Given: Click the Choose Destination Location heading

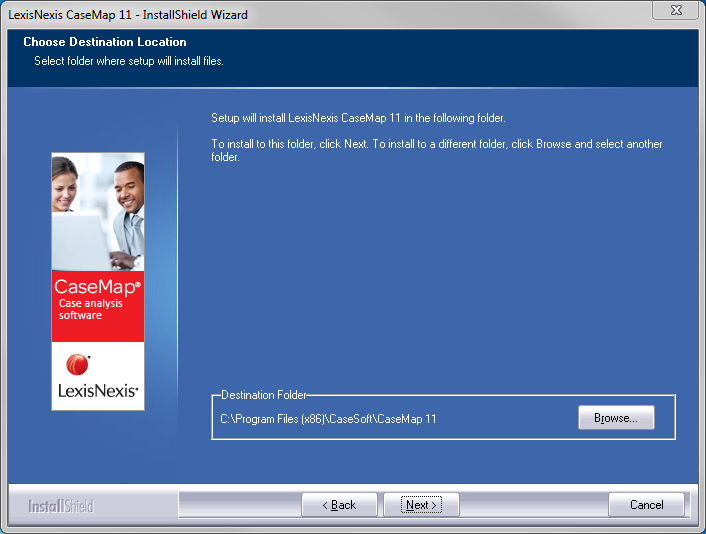Looking at the screenshot, I should (x=105, y=42).
